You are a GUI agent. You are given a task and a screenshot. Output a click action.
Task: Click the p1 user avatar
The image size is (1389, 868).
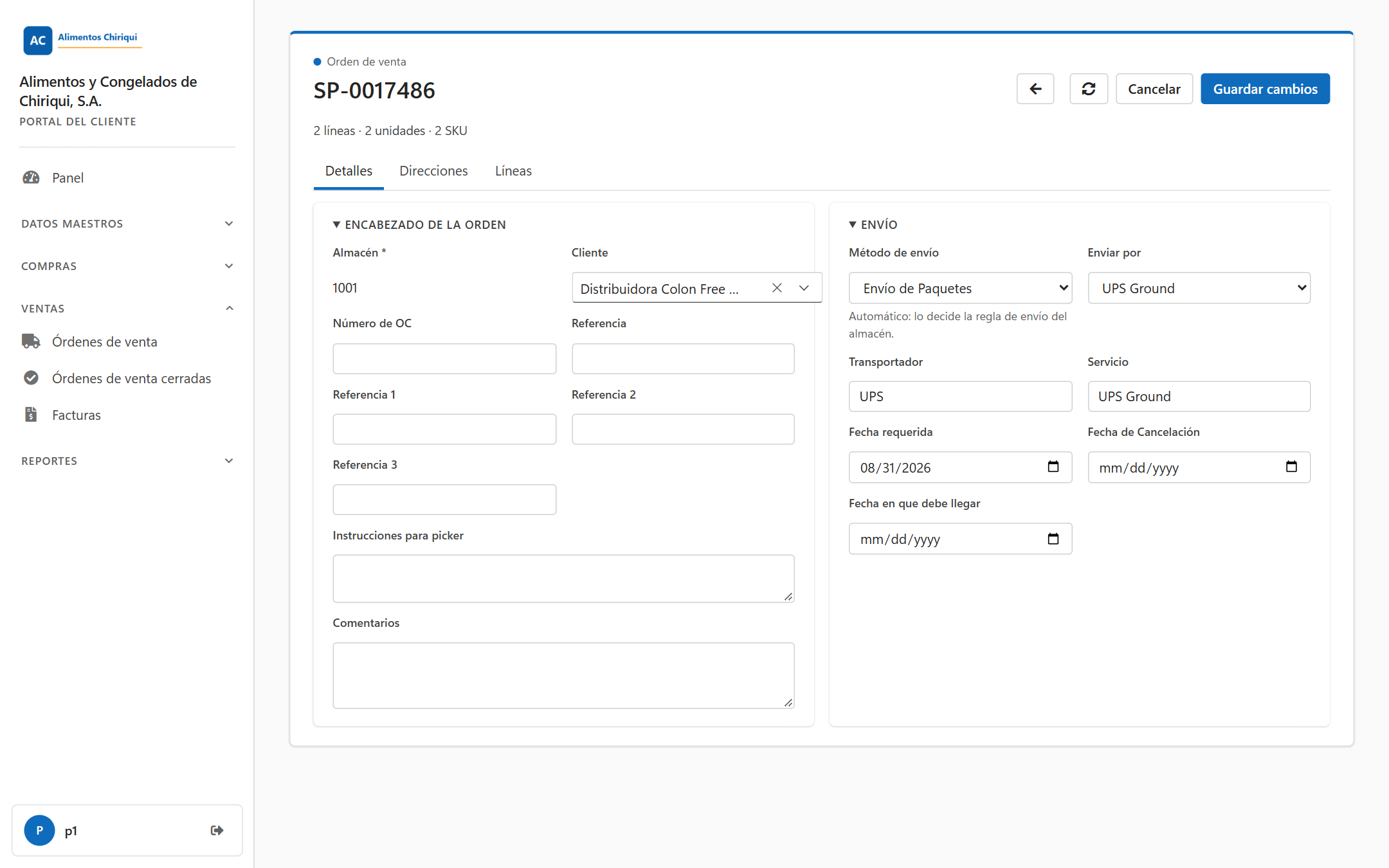(x=39, y=830)
